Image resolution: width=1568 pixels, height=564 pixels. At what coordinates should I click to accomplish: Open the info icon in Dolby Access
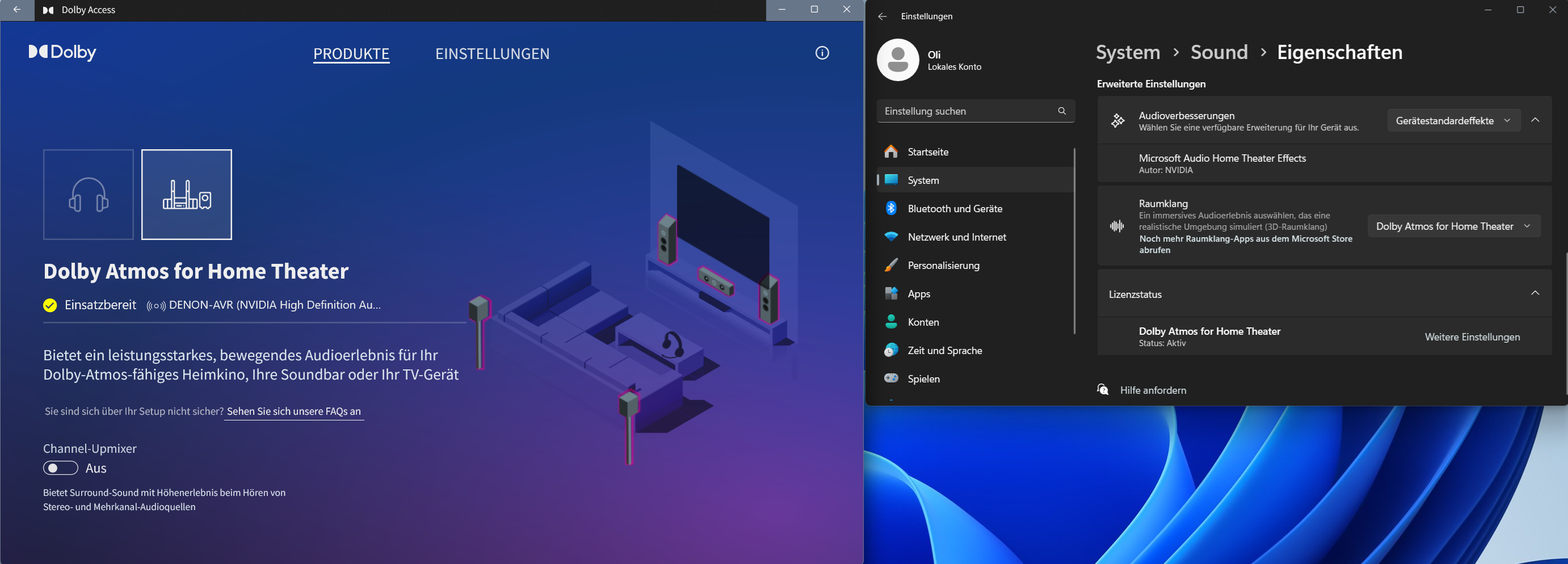tap(822, 53)
